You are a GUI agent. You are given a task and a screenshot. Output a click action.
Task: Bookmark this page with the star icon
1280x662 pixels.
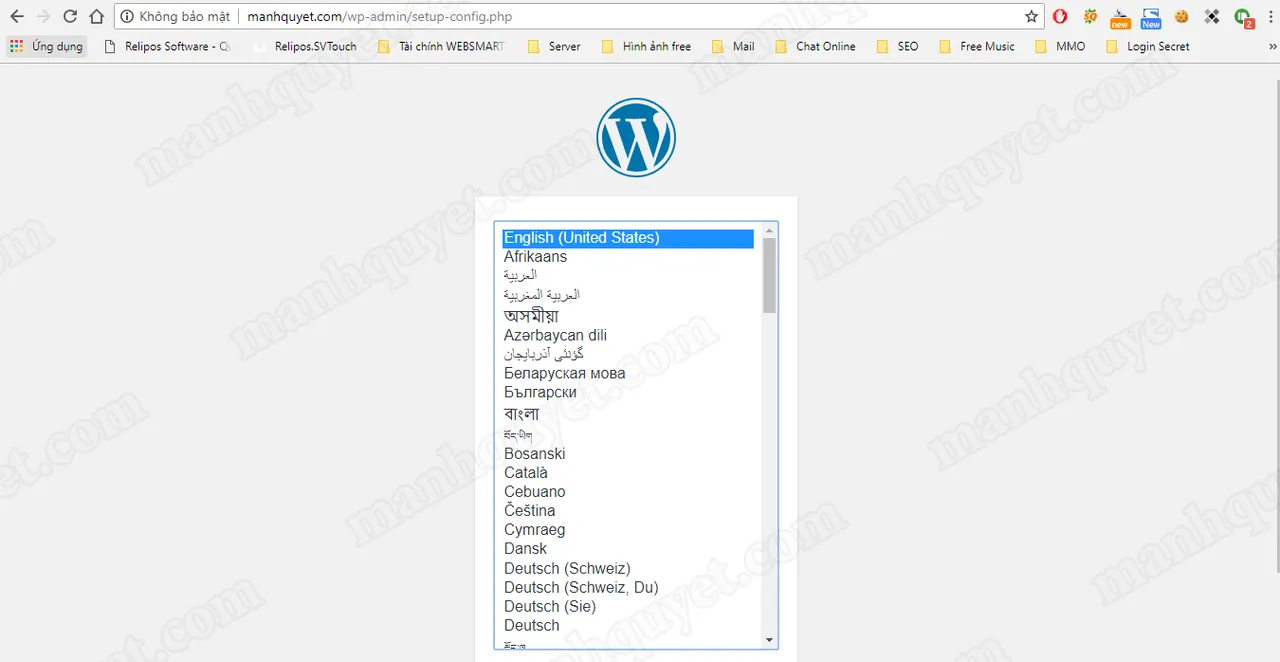[1031, 16]
